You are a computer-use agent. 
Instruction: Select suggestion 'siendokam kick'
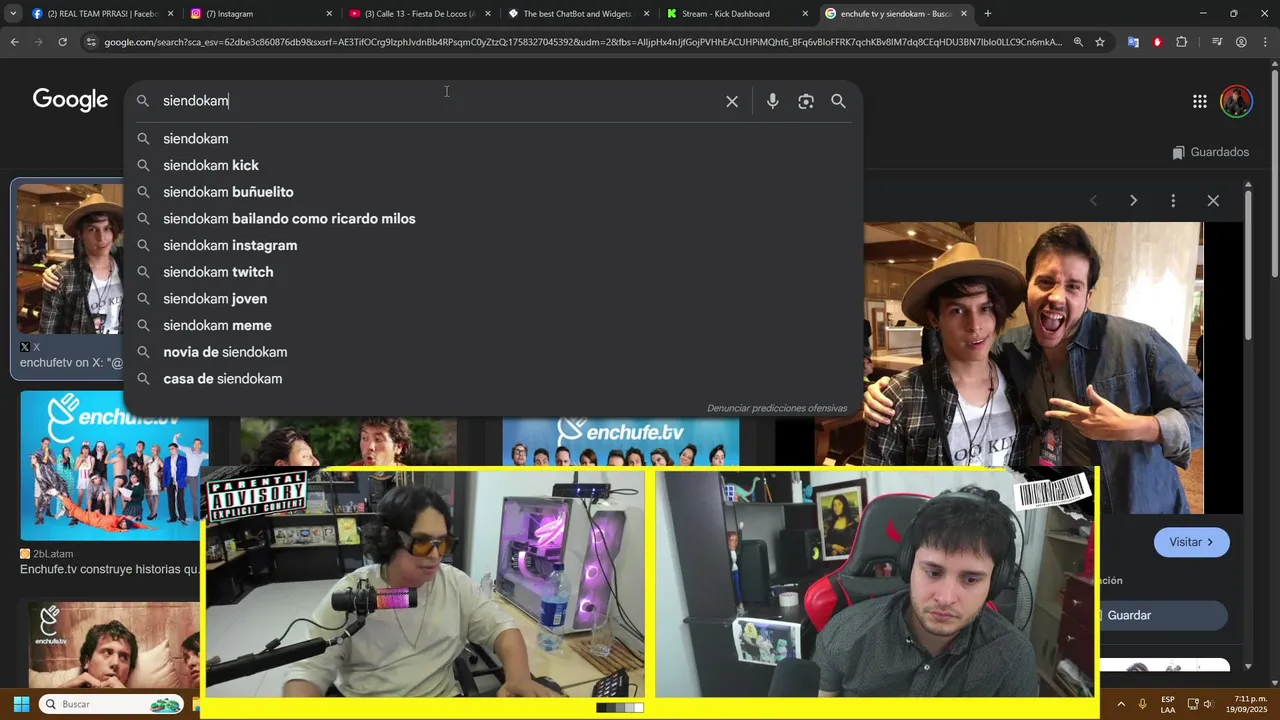pos(493,165)
